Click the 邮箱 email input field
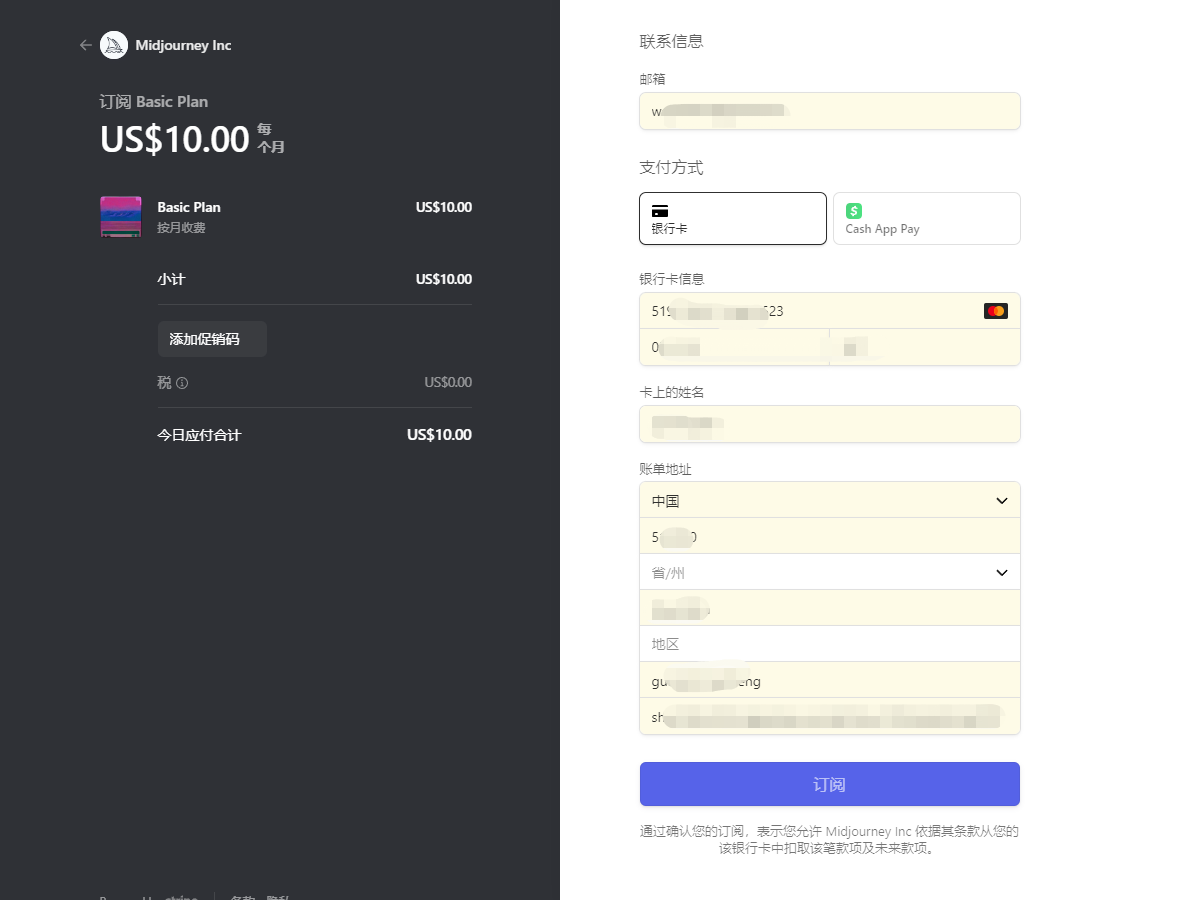Image resolution: width=1182 pixels, height=900 pixels. [x=830, y=111]
